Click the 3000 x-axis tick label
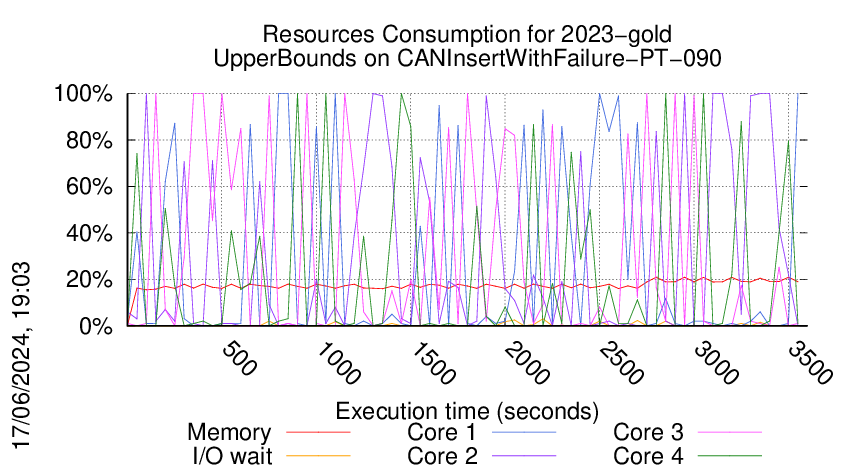Image resolution: width=850 pixels, height=475 pixels. coord(716,363)
